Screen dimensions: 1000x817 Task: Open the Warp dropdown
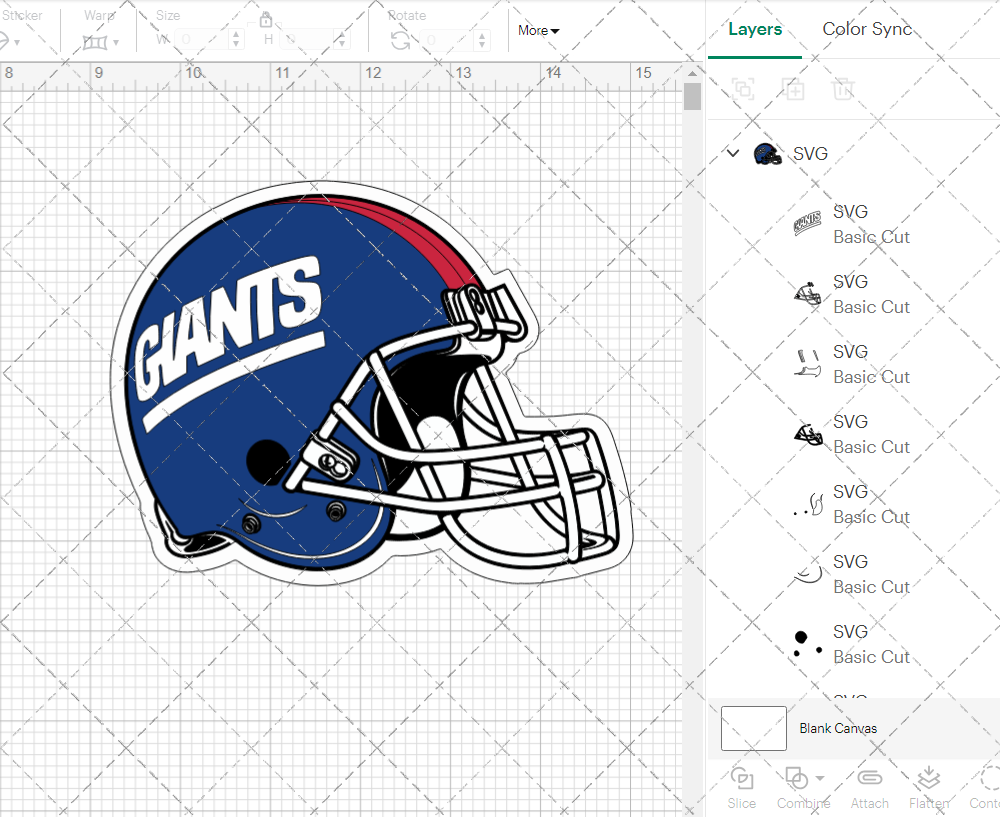tap(100, 42)
